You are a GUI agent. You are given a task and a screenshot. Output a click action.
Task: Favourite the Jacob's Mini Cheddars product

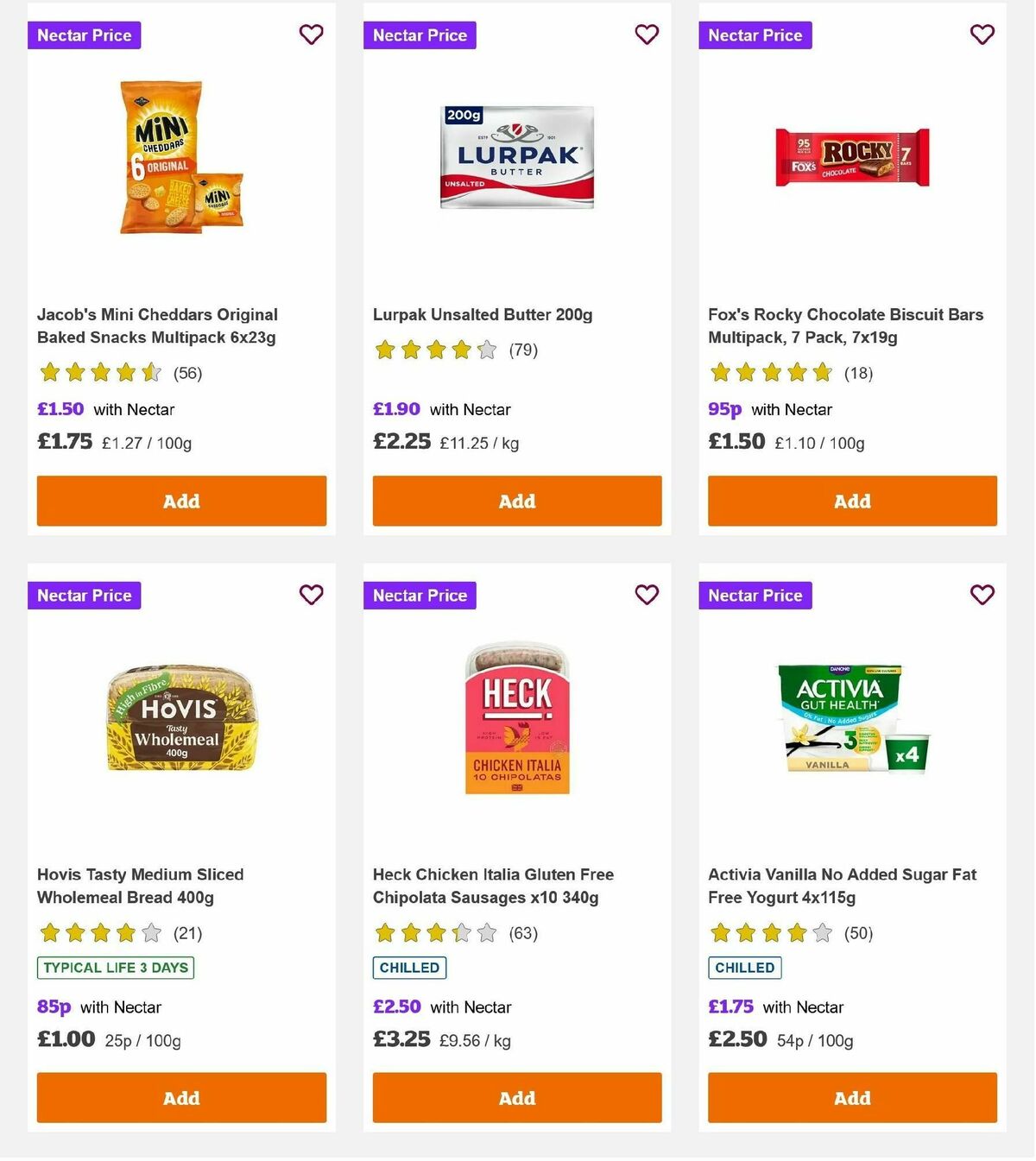point(311,35)
